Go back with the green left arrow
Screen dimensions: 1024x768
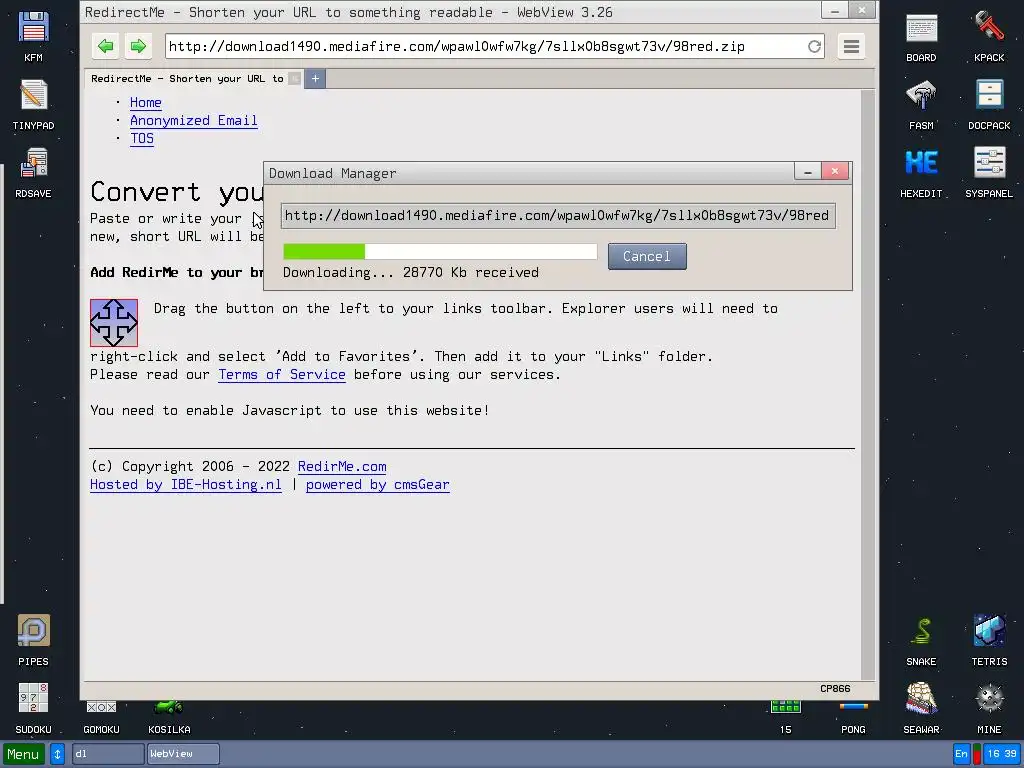point(106,46)
